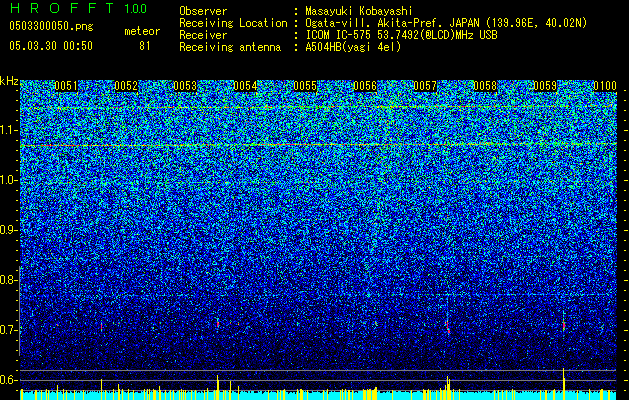The height and width of the screenshot is (400, 629).
Task: Click the kHz axis unit label
Action: pyautogui.click(x=9, y=81)
